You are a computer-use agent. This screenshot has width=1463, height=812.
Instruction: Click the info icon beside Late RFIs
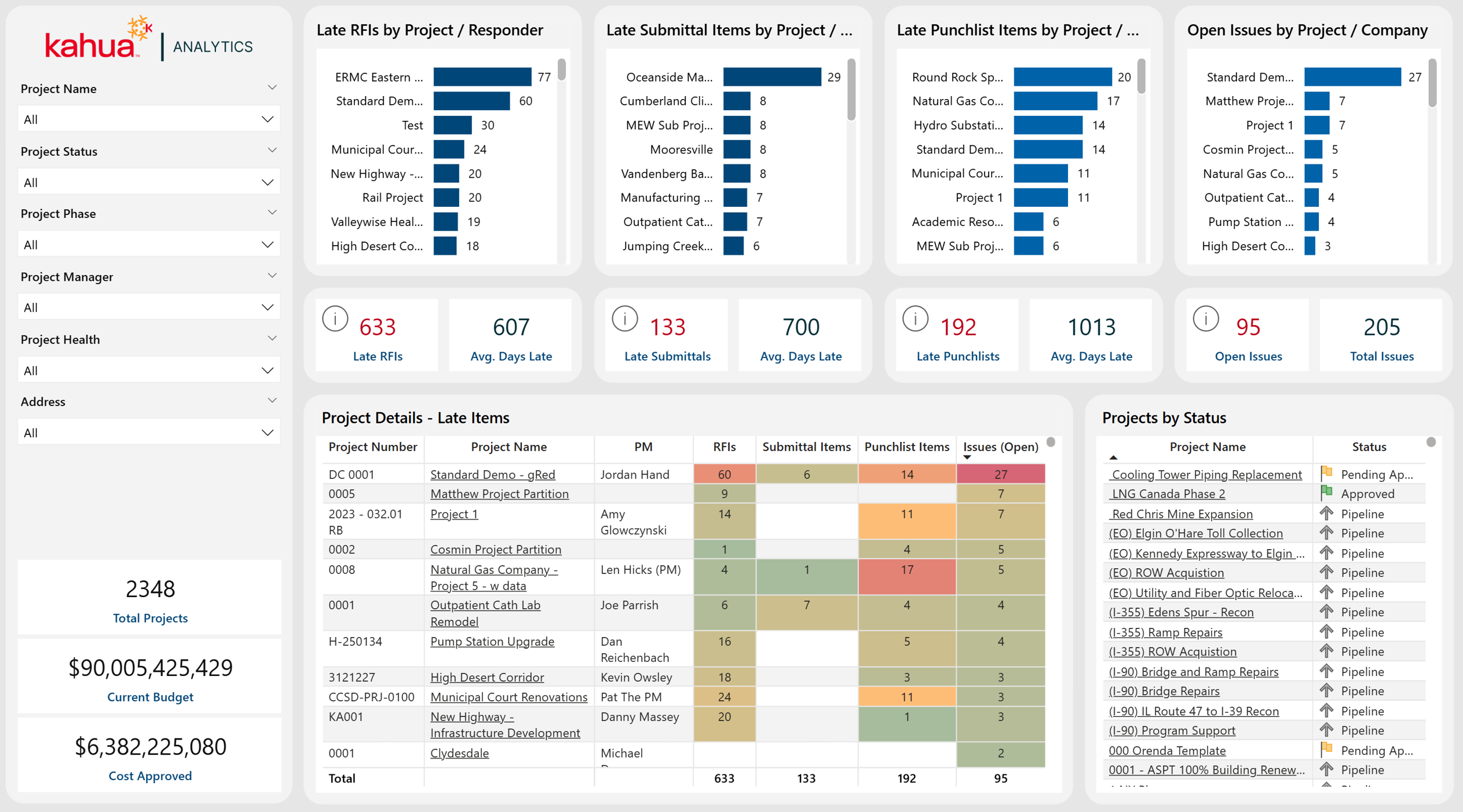coord(335,319)
